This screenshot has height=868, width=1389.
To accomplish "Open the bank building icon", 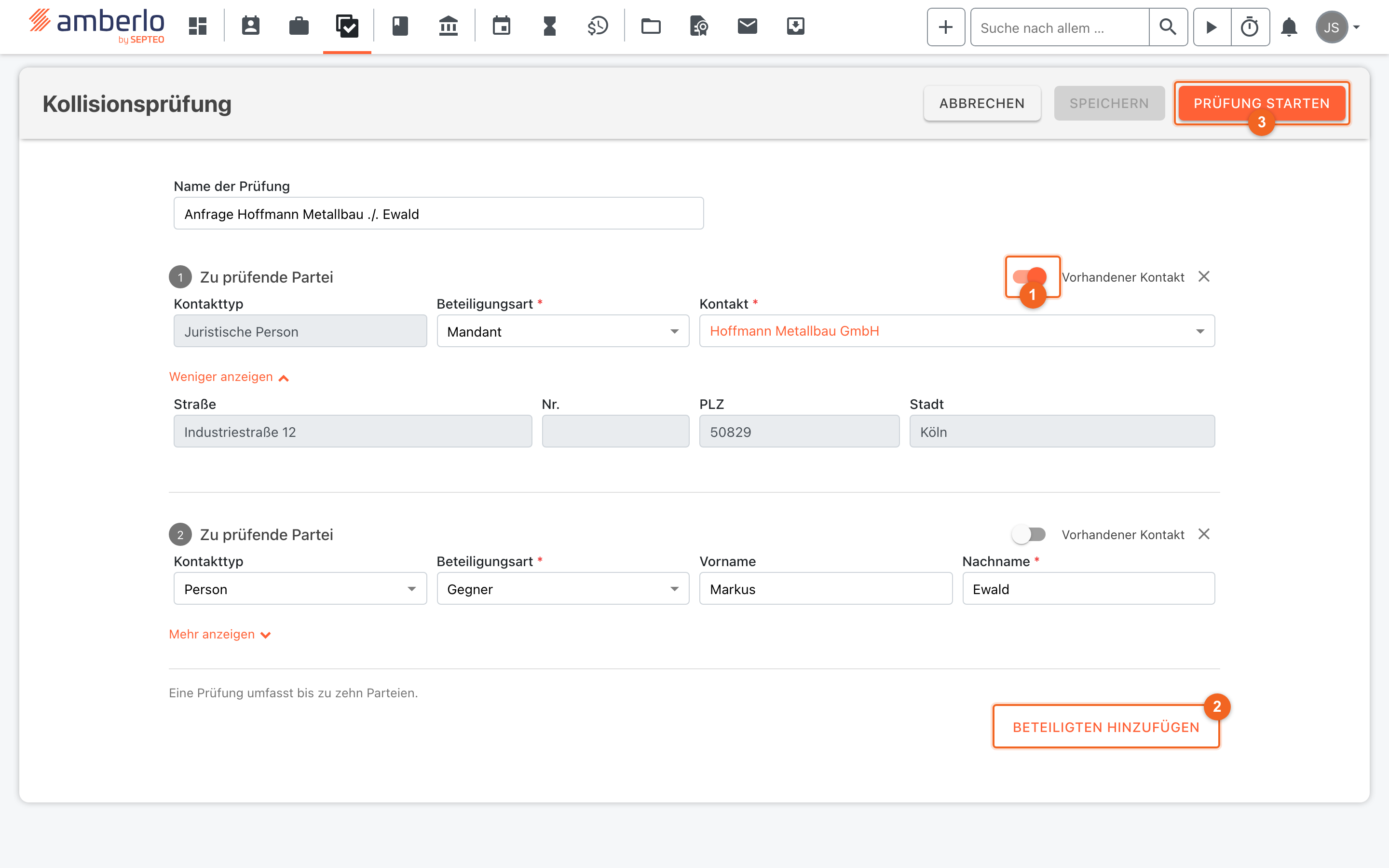I will 448,27.
